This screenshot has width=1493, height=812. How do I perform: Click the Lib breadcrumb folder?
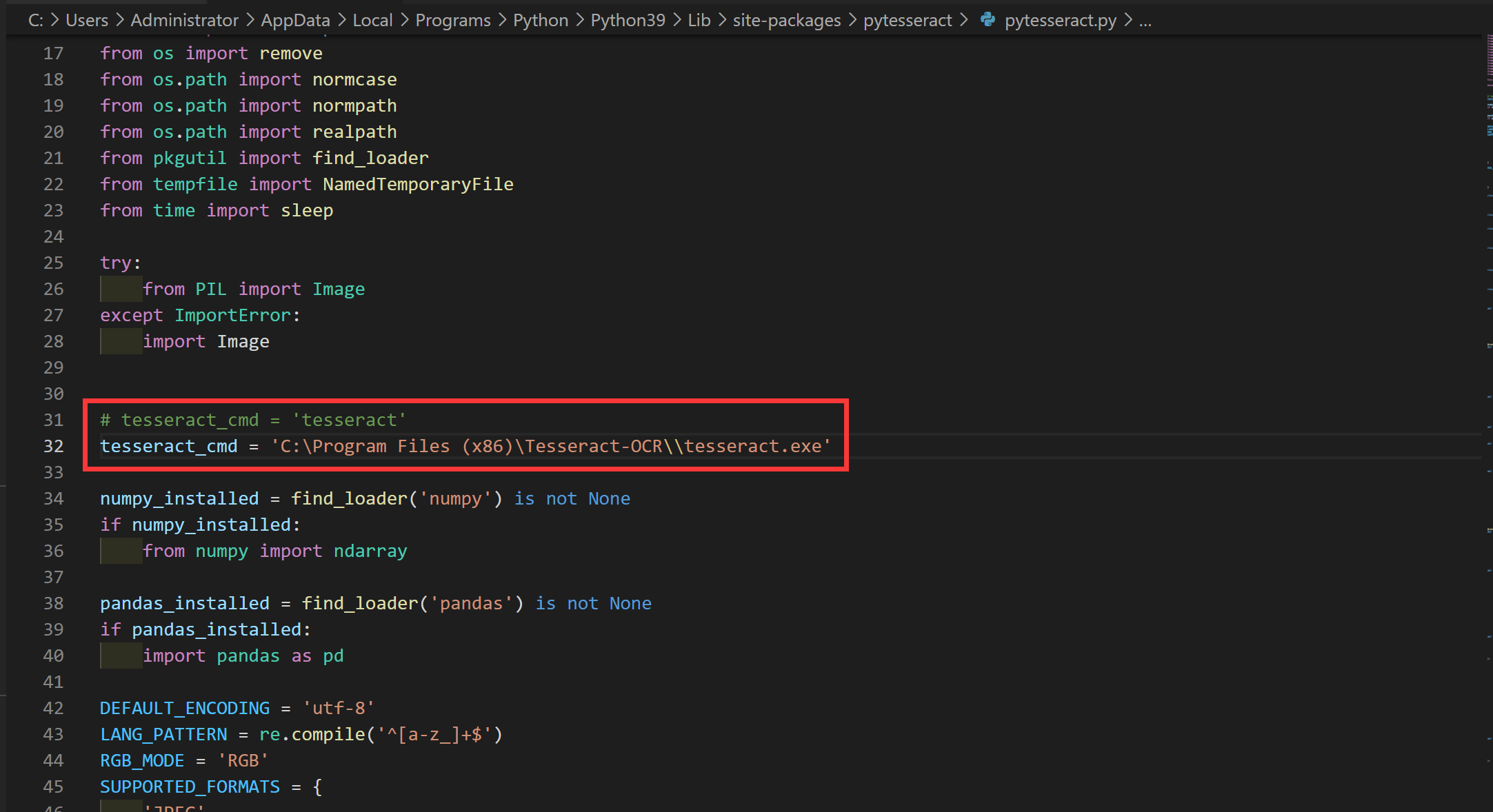(x=699, y=21)
